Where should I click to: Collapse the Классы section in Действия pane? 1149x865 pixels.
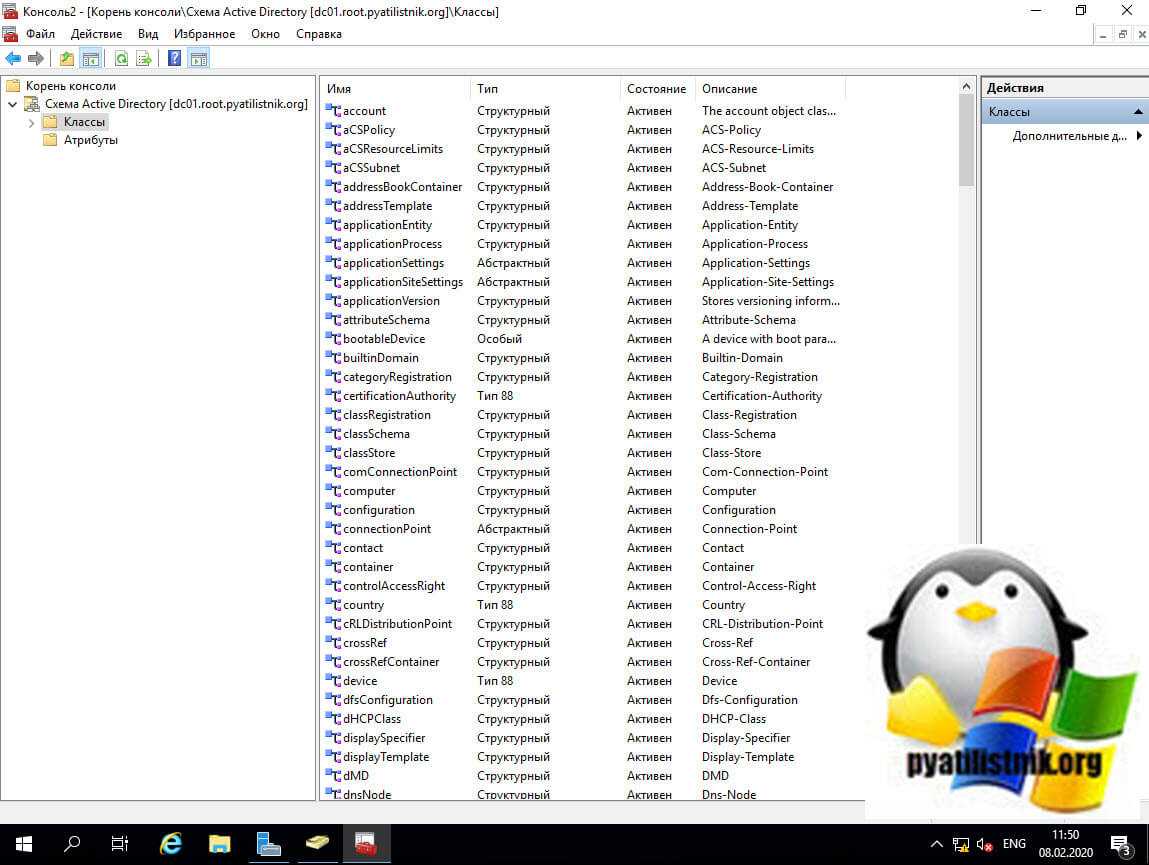[1138, 112]
